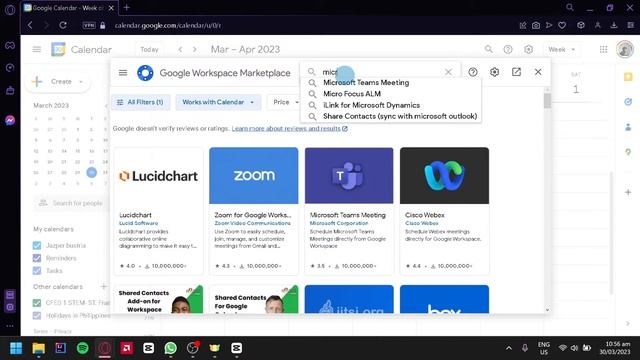Open Spotify from the taskbar
This screenshot has width=640, height=360.
[83, 348]
